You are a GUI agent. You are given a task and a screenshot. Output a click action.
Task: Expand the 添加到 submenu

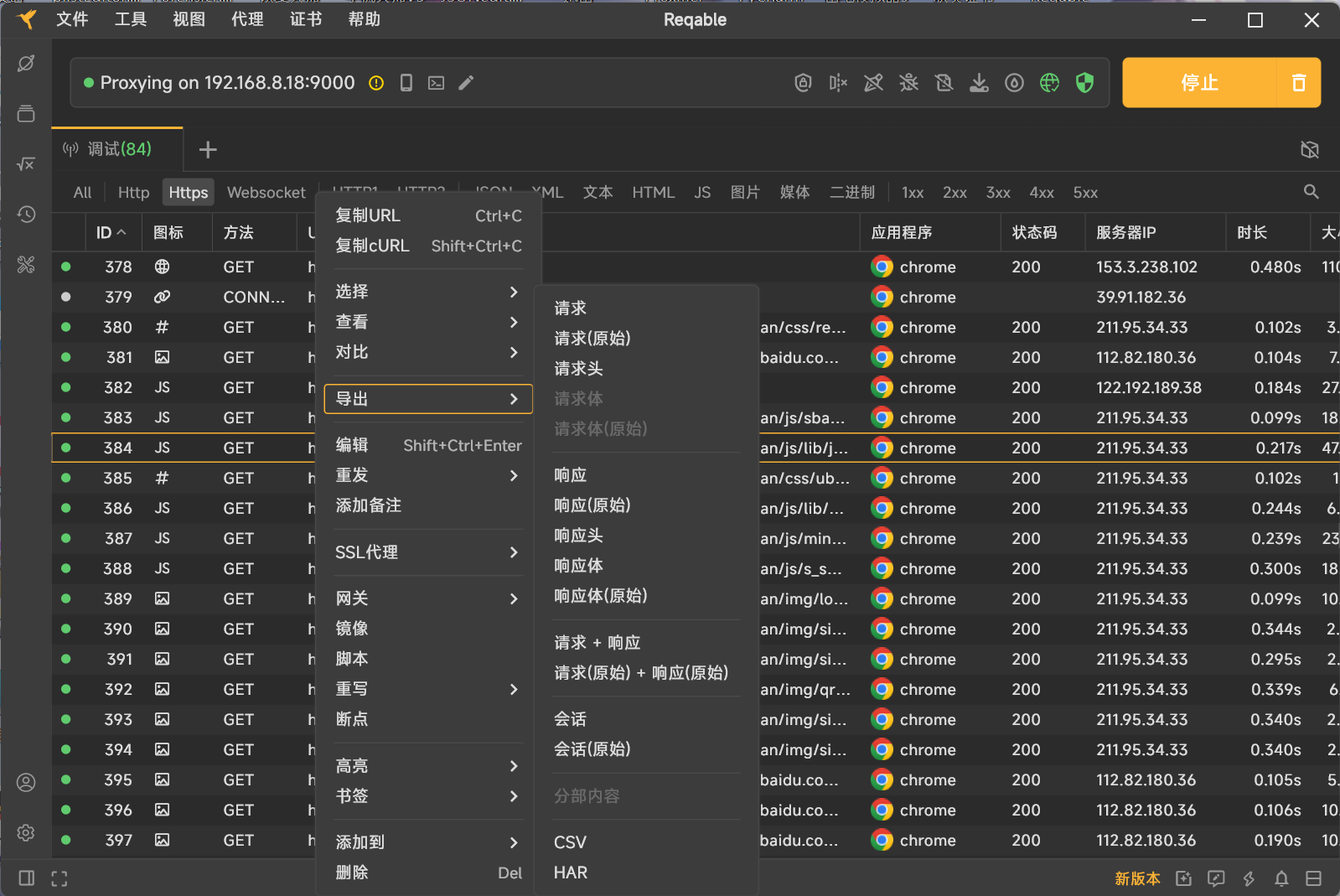click(x=428, y=842)
